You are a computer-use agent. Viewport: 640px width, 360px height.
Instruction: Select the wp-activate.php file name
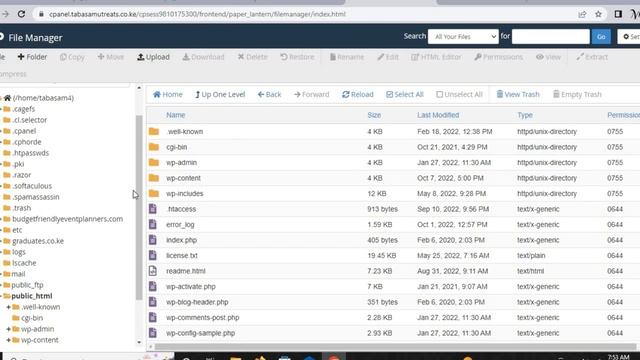point(191,287)
